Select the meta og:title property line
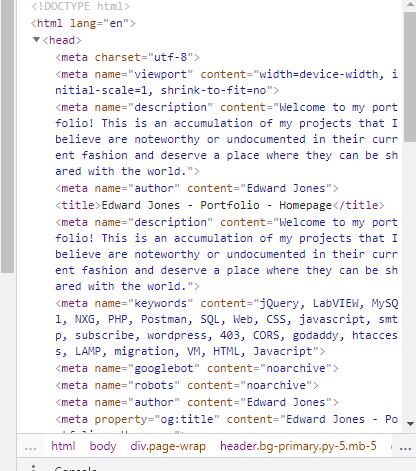This screenshot has width=416, height=471. click(x=226, y=419)
